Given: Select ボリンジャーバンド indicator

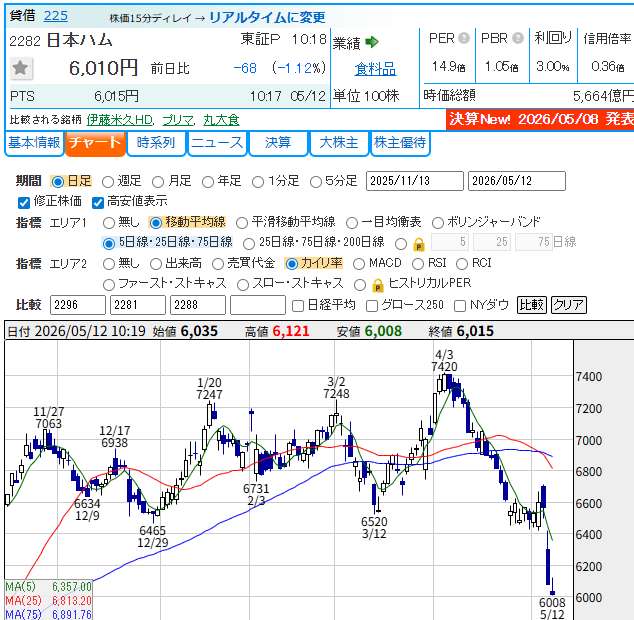Looking at the screenshot, I should click(x=438, y=223).
